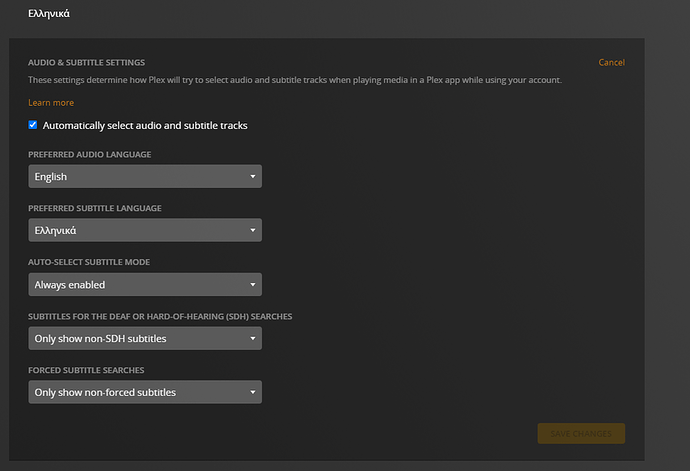
Task: Open the 'Always enabled' subtitle mode dropdown
Action: pos(145,285)
